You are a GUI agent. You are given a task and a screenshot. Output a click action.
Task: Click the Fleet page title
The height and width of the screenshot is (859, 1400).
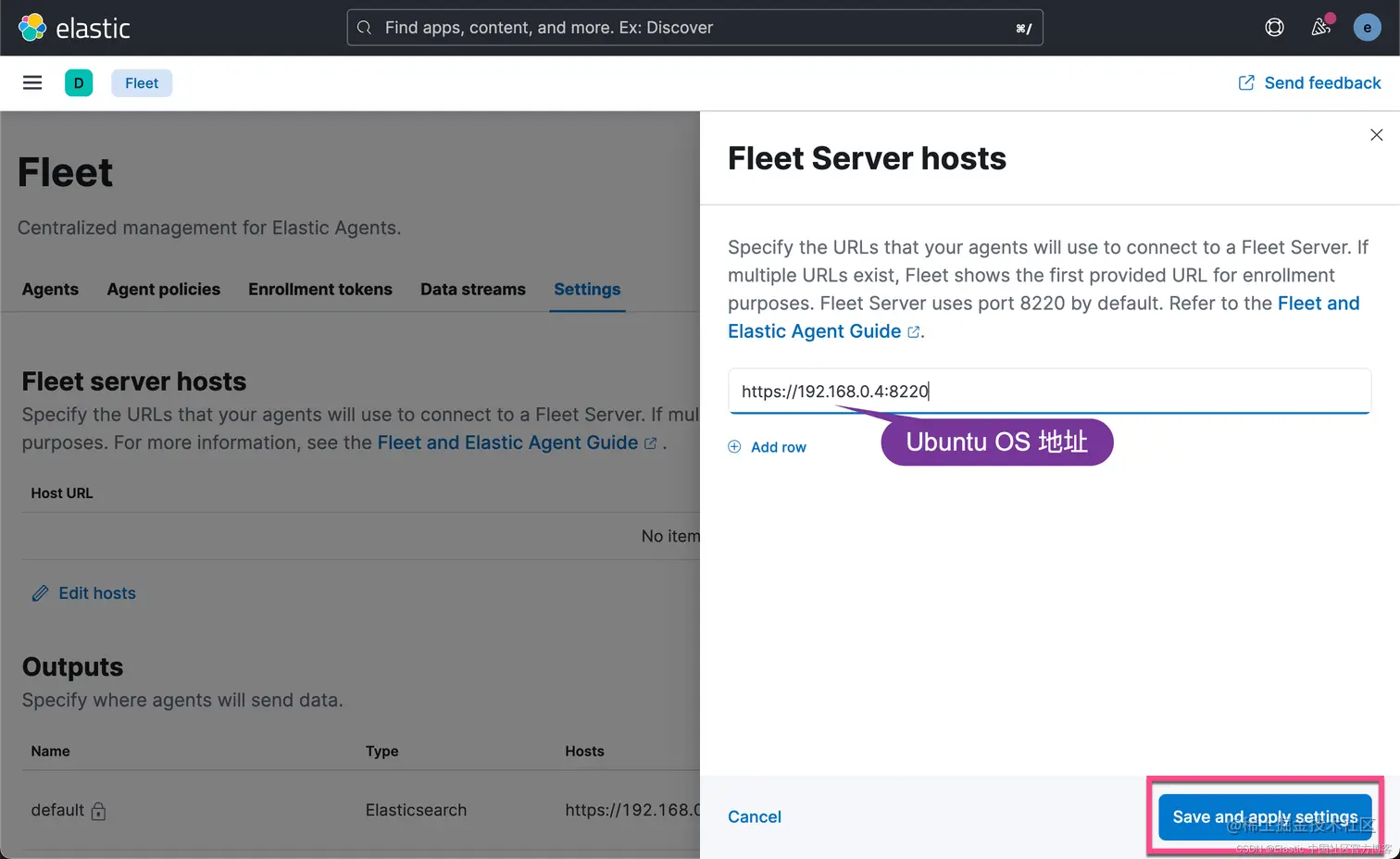65,173
